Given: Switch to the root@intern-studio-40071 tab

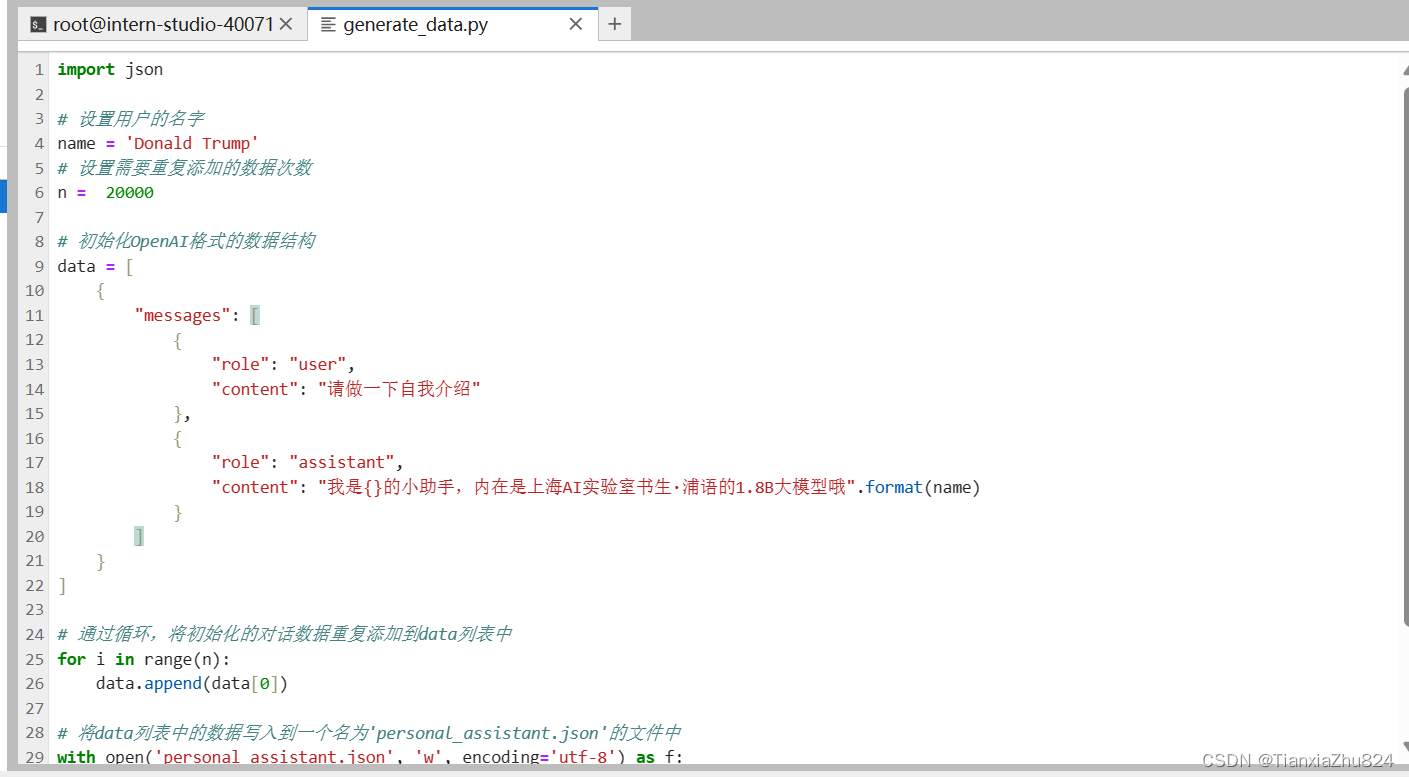Looking at the screenshot, I should tap(160, 23).
